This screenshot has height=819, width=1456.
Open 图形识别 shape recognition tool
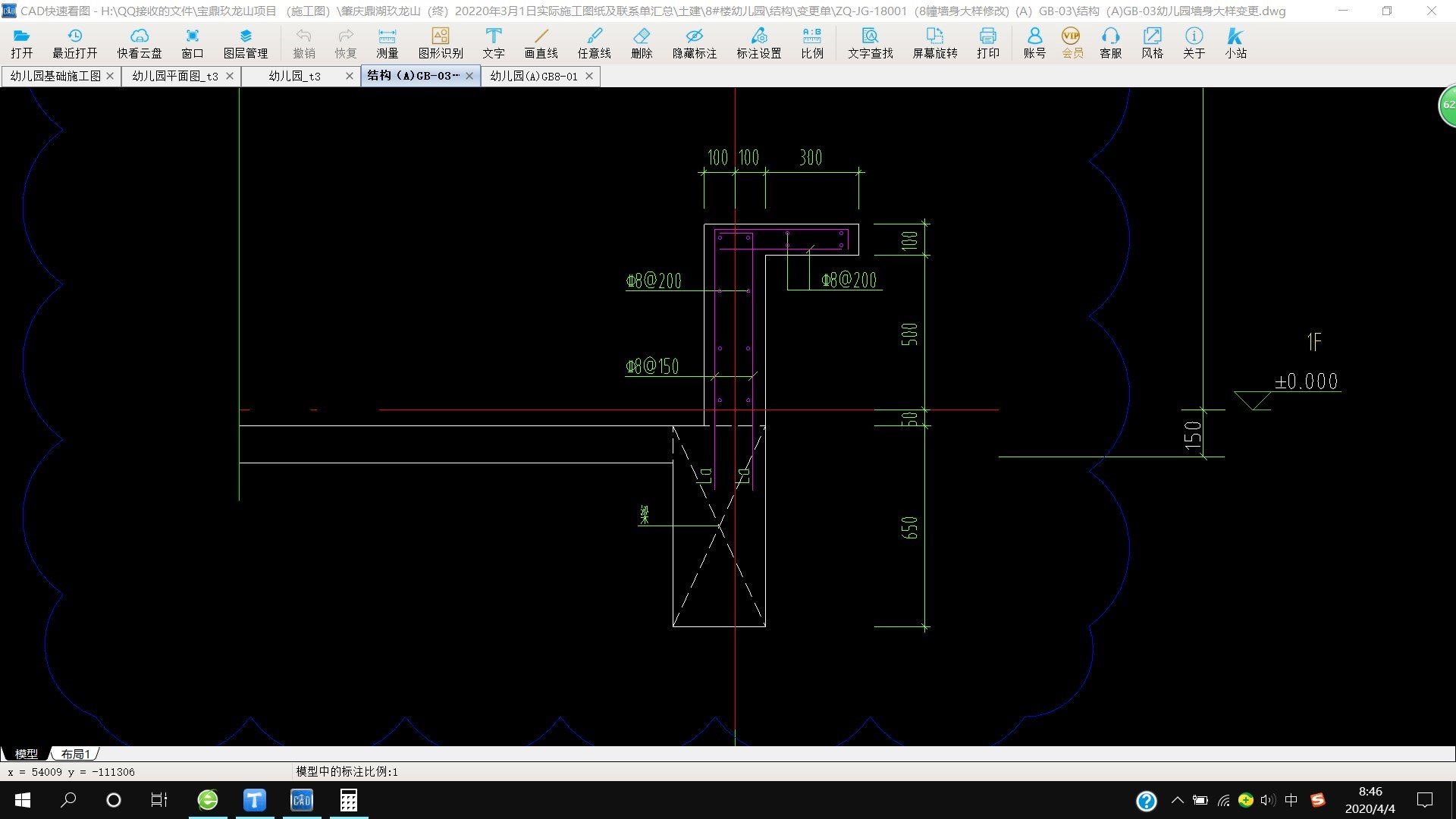[x=441, y=43]
